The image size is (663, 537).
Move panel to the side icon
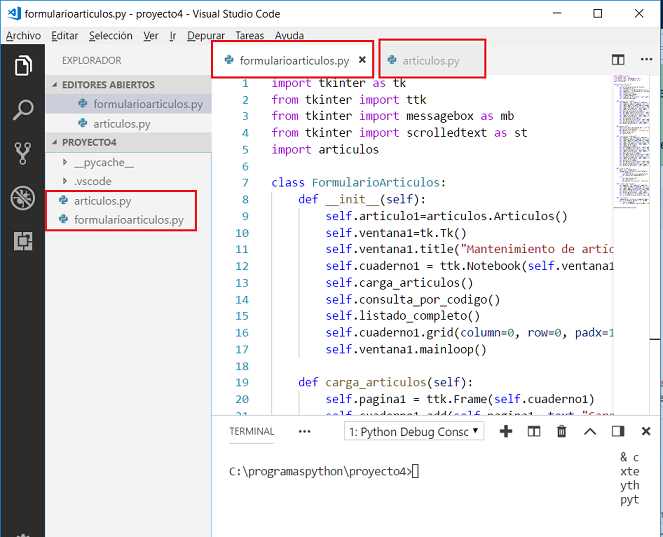click(618, 431)
